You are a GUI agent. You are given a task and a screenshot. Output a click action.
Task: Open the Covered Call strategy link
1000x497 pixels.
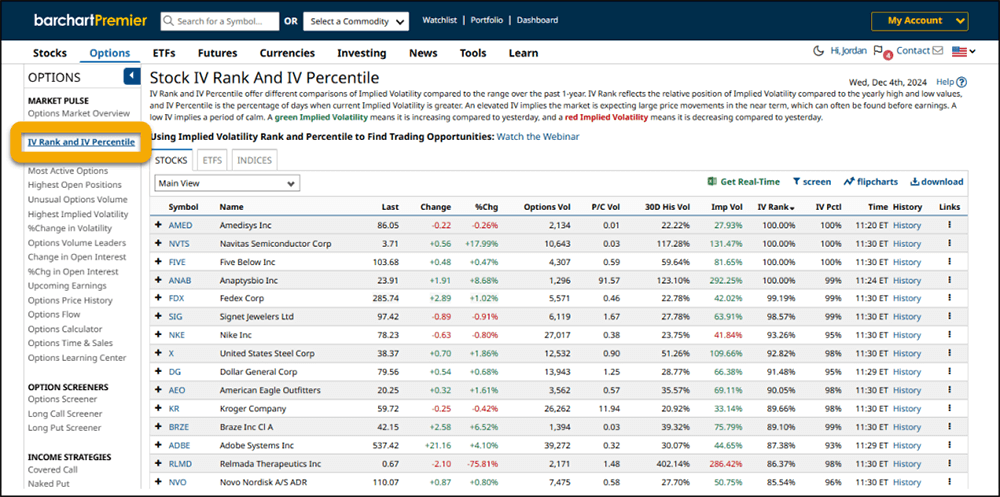(x=53, y=470)
